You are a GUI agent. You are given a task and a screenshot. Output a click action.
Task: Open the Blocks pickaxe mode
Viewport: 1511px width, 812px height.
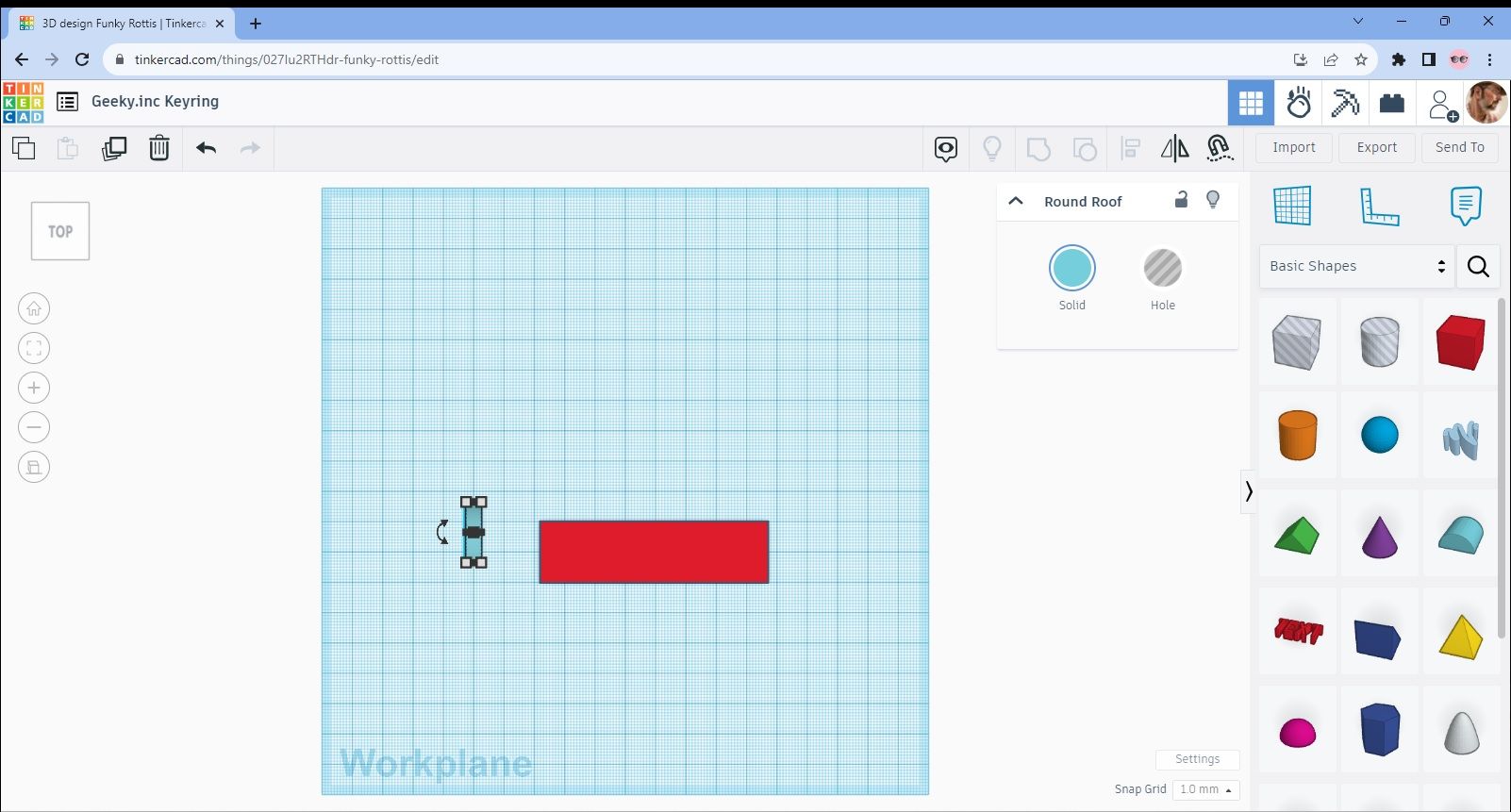point(1345,103)
